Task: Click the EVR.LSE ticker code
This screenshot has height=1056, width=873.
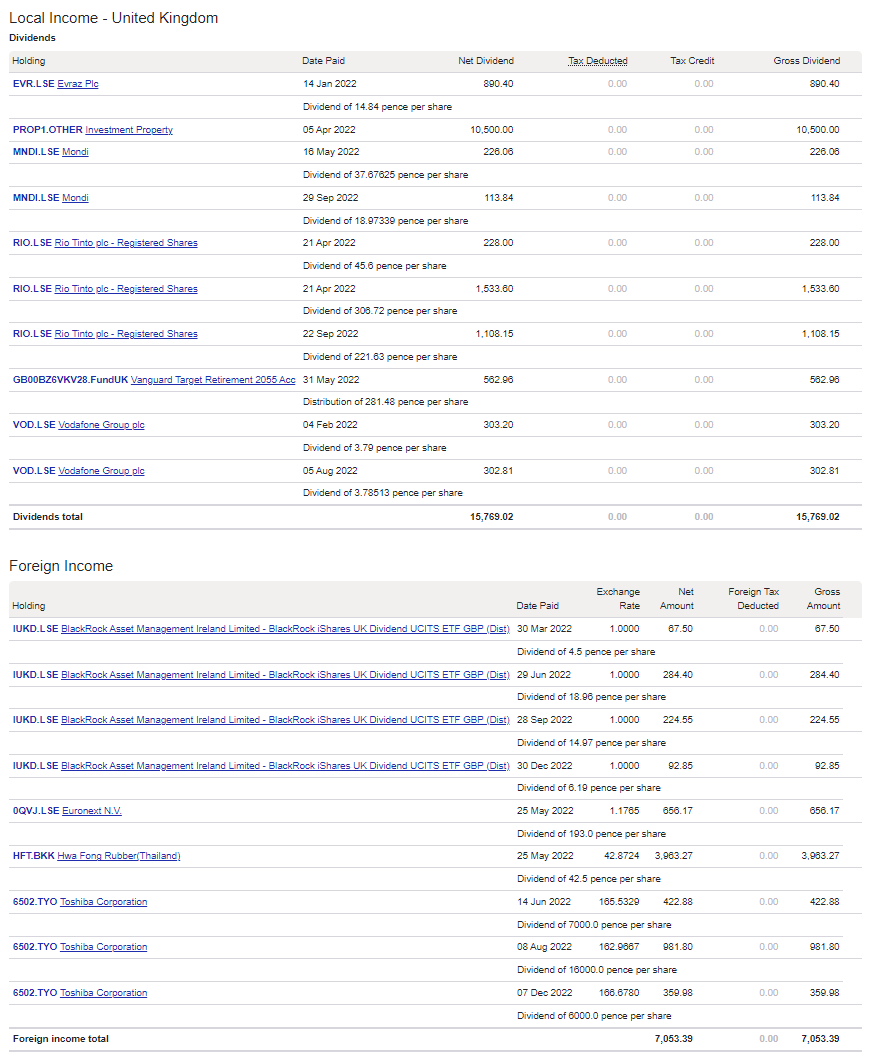Action: 34,84
